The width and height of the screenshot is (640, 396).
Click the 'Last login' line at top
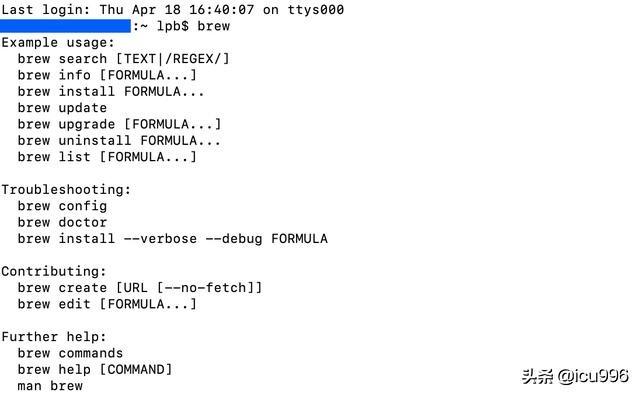point(172,9)
